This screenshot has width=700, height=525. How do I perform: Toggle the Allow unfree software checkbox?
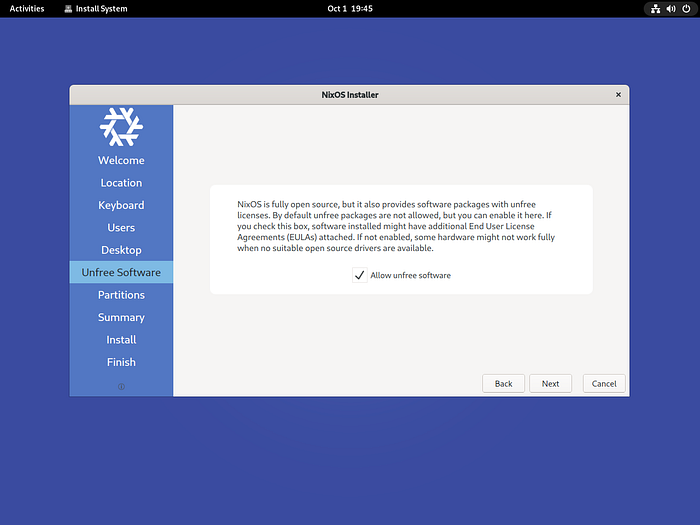[x=359, y=275]
